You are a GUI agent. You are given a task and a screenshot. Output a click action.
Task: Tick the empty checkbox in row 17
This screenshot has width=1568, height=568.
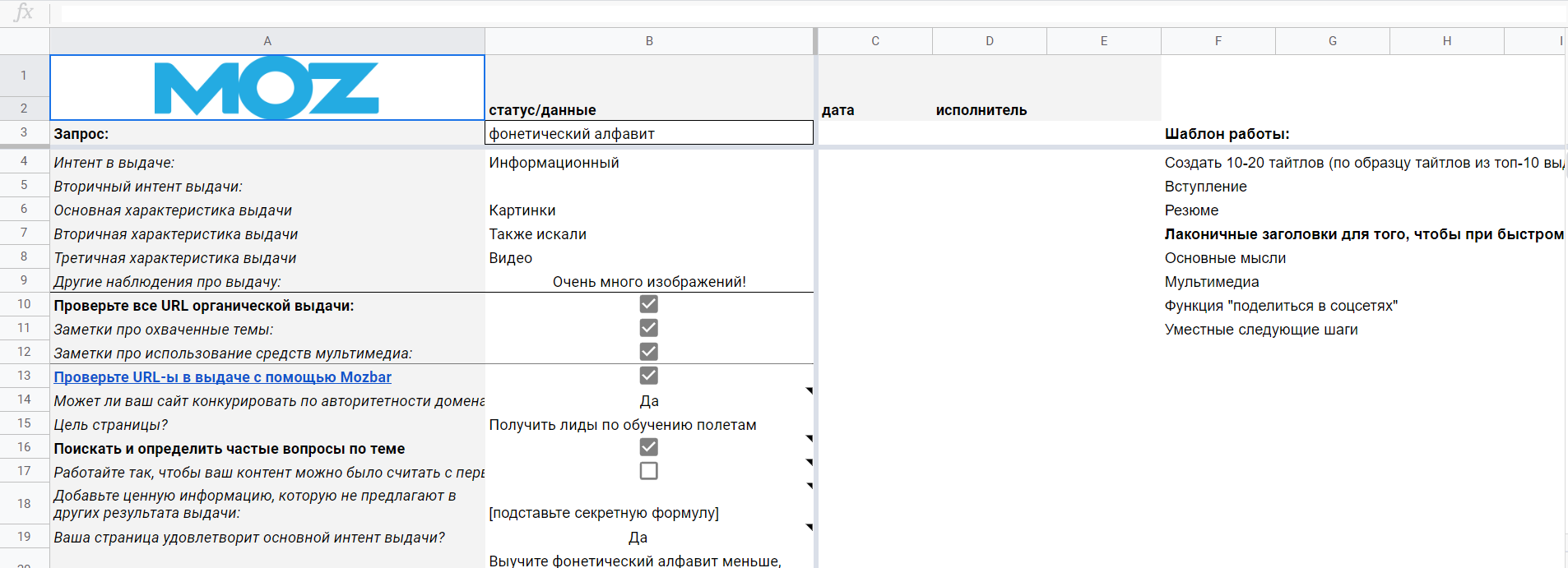(648, 471)
